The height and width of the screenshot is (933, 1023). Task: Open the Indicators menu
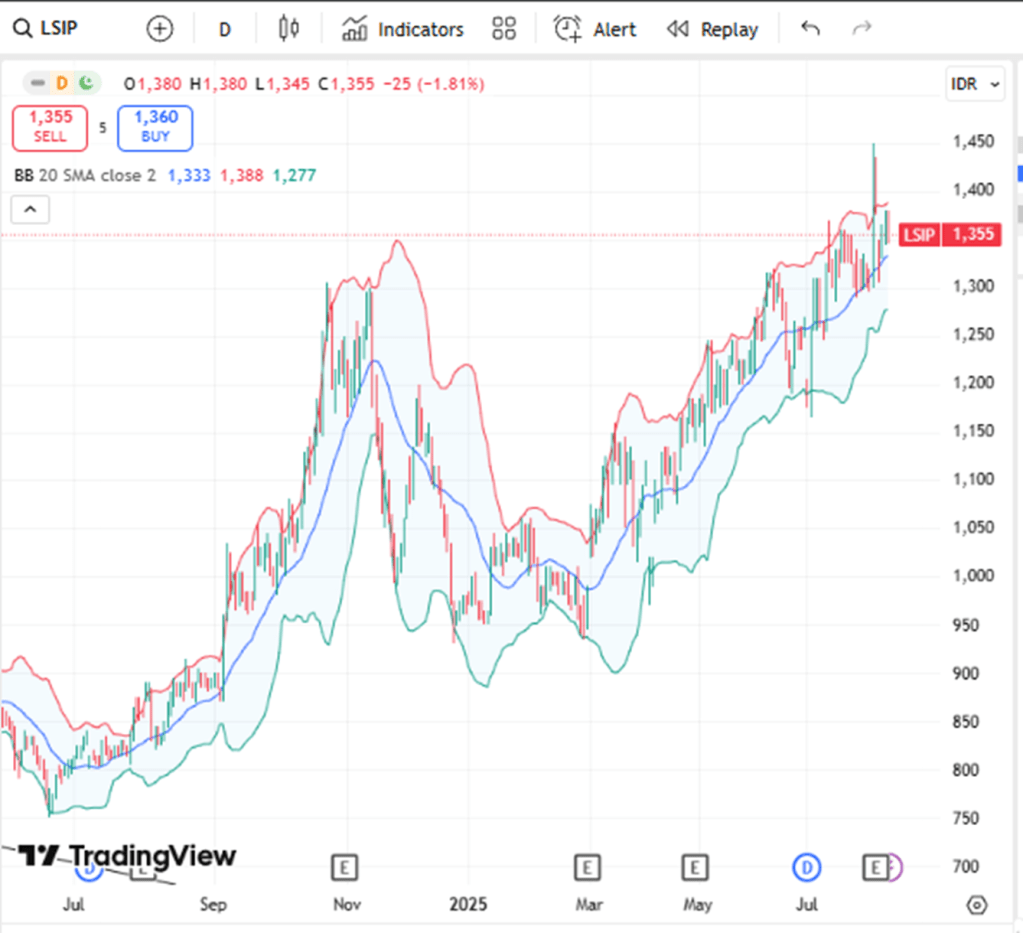pos(403,30)
